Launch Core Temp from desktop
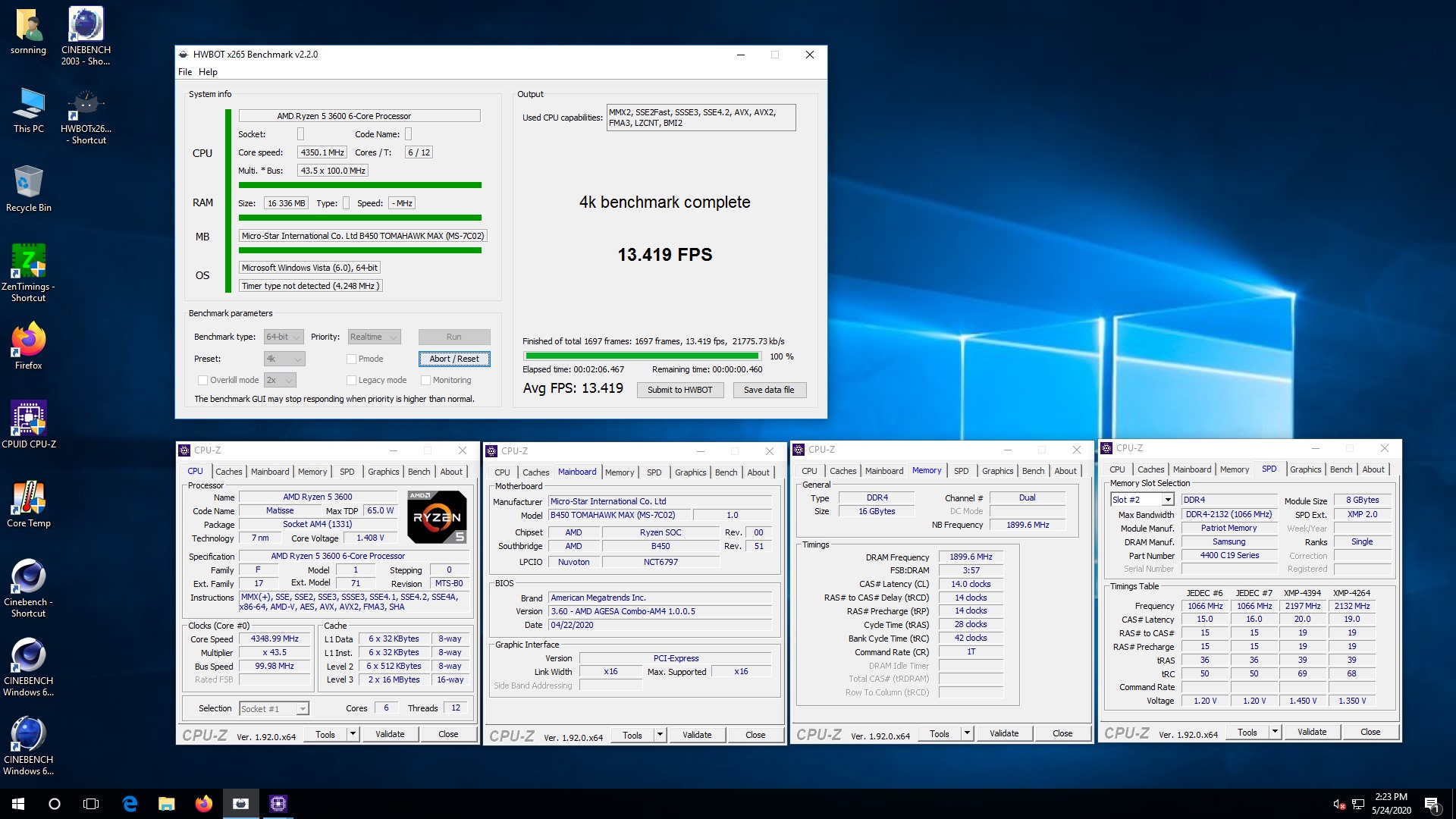1456x819 pixels. (28, 504)
